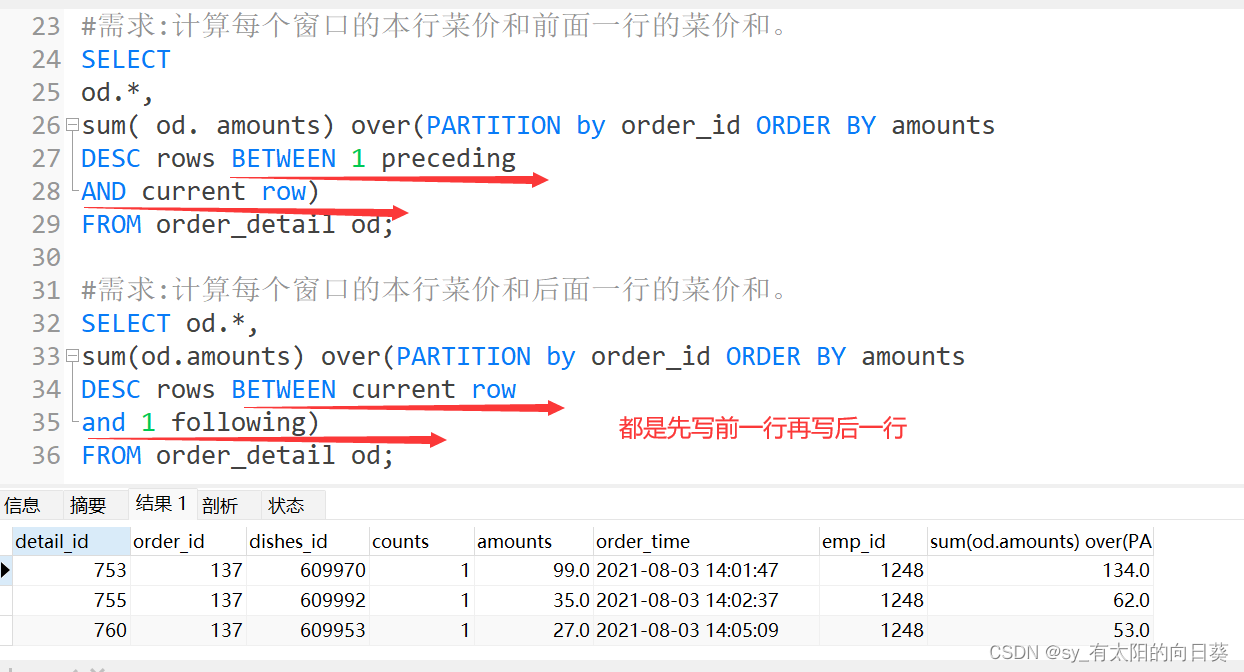Place cursor on SELECT keyword at line 24
The image size is (1244, 672).
(126, 60)
